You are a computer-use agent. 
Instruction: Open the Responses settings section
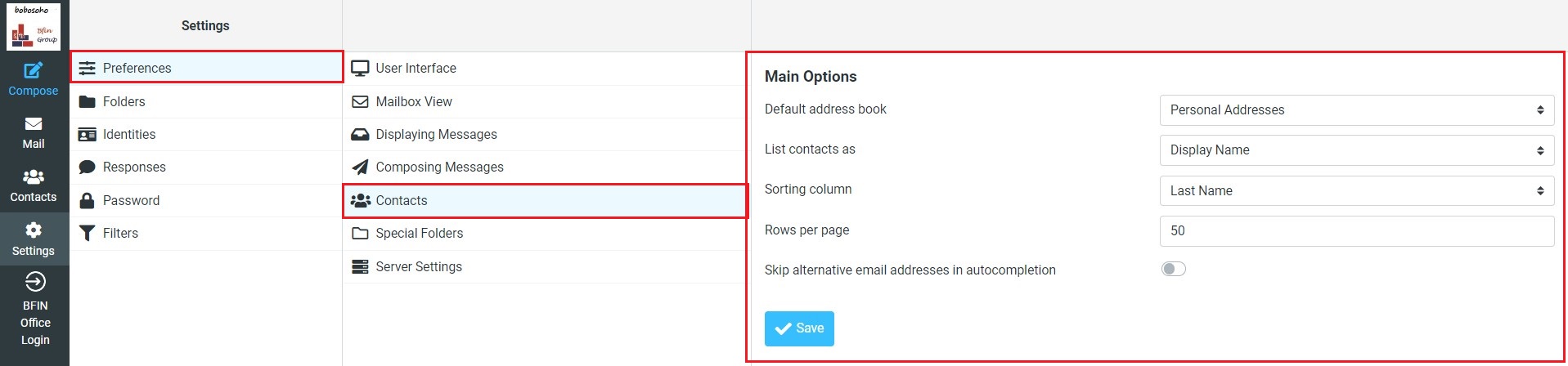tap(134, 167)
